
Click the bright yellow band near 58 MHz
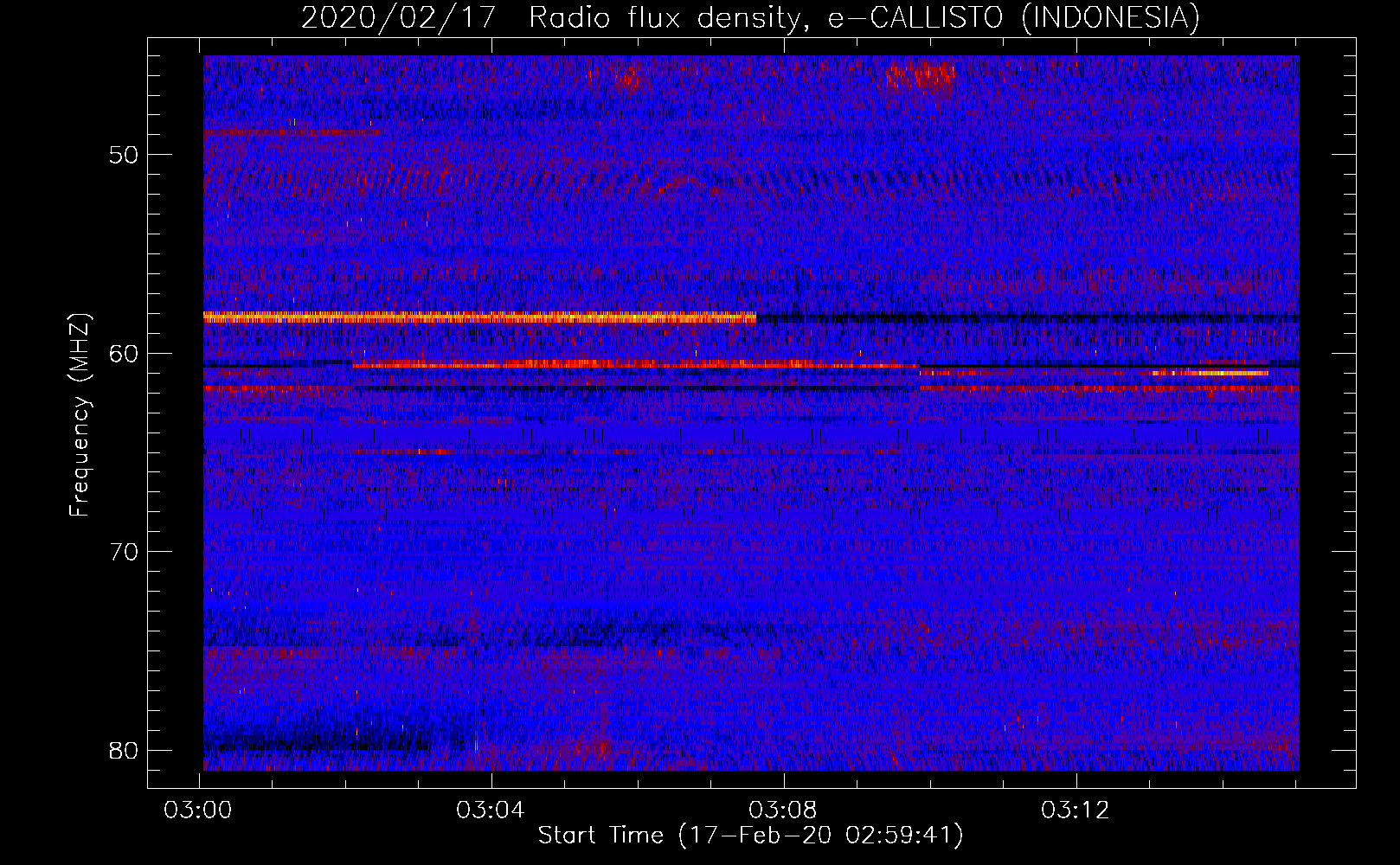point(479,317)
